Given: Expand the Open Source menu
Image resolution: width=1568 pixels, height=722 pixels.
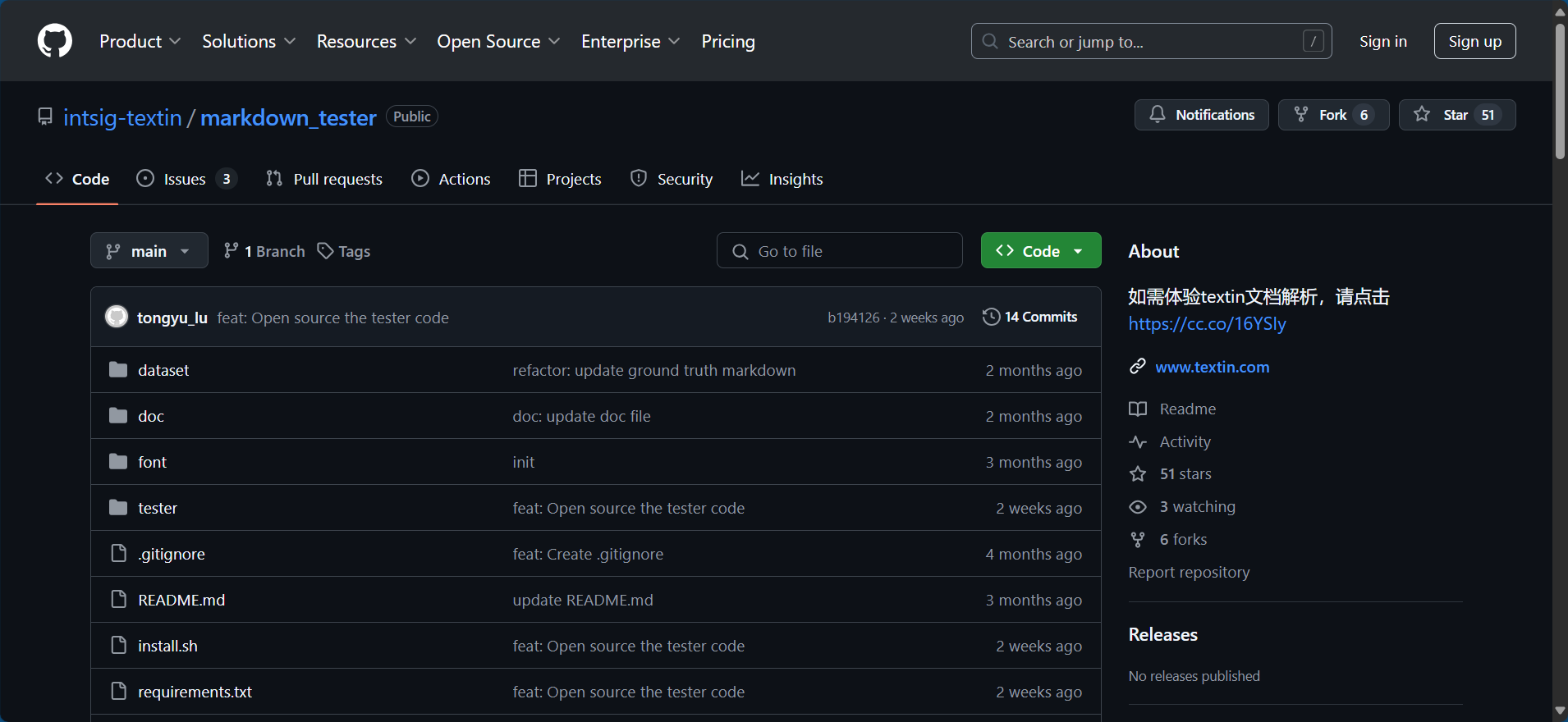Looking at the screenshot, I should point(498,41).
